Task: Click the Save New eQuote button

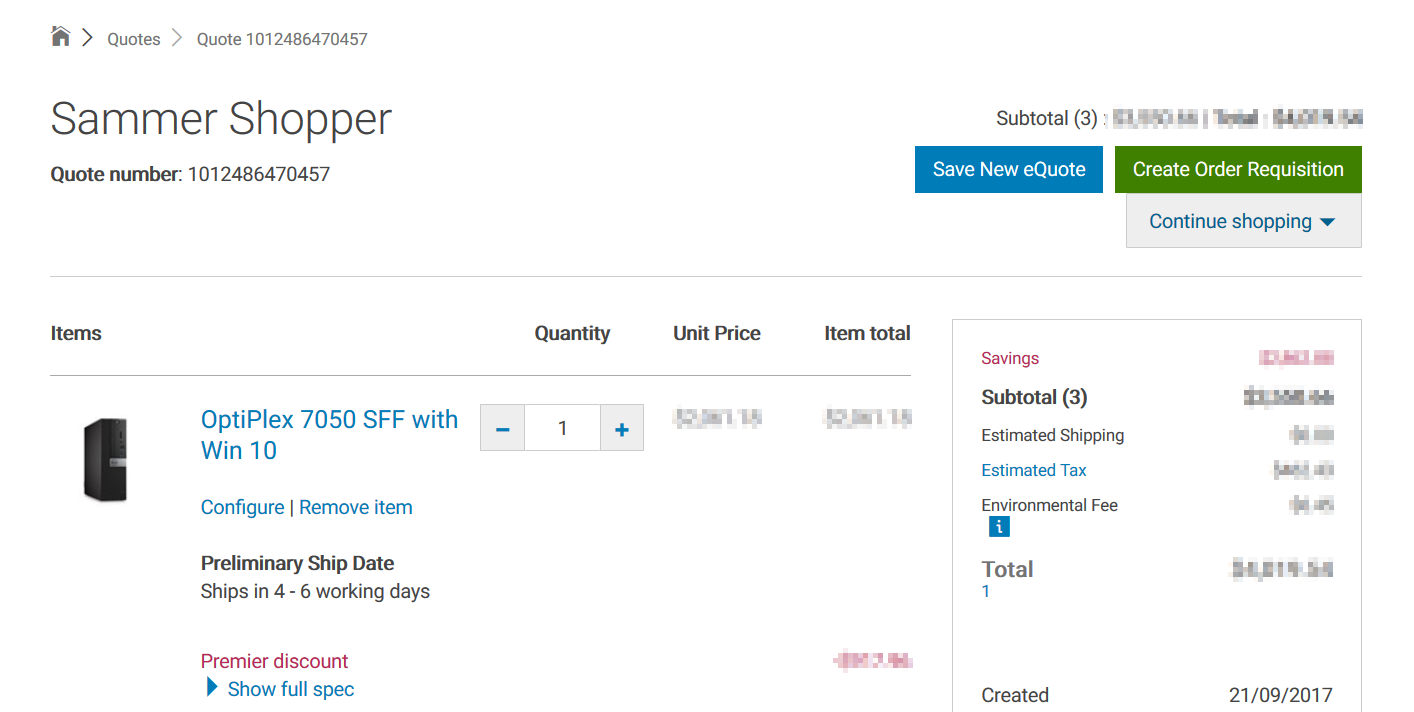Action: tap(1008, 169)
